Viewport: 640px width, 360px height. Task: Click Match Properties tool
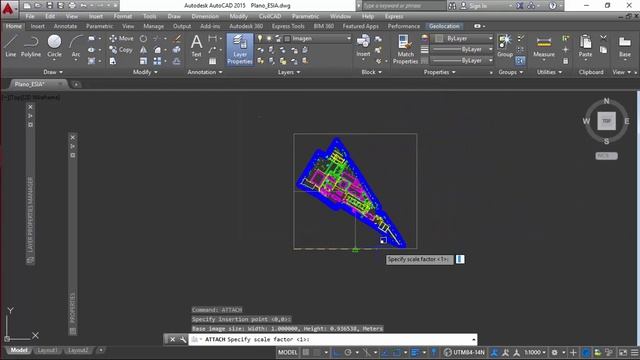pos(405,49)
